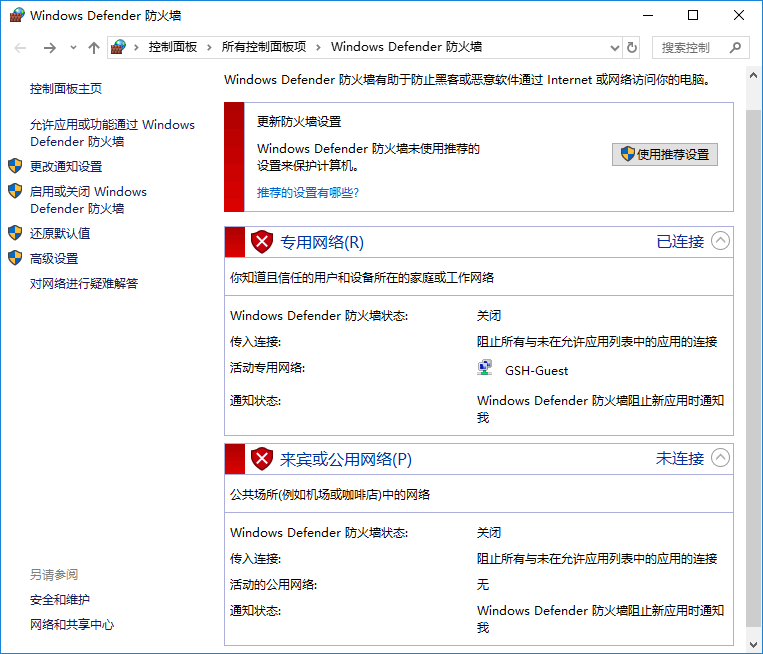Open the 高级设置 link

(x=54, y=258)
